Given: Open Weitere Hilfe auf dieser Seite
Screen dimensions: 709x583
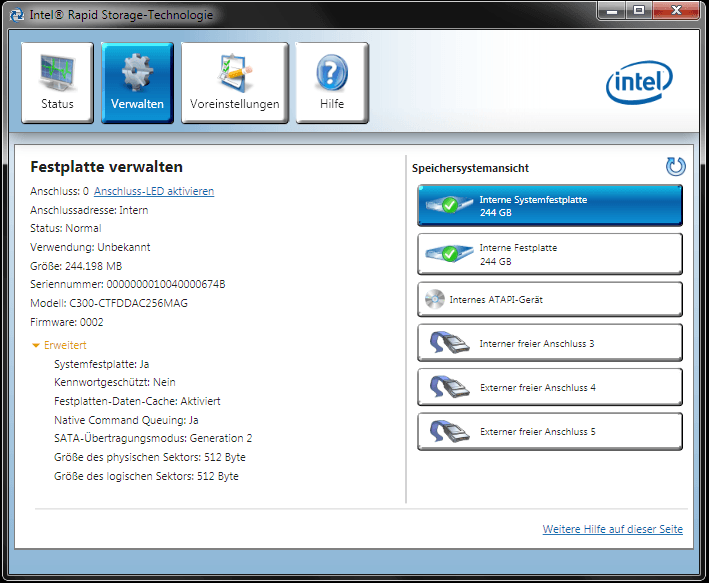Looking at the screenshot, I should point(613,529).
